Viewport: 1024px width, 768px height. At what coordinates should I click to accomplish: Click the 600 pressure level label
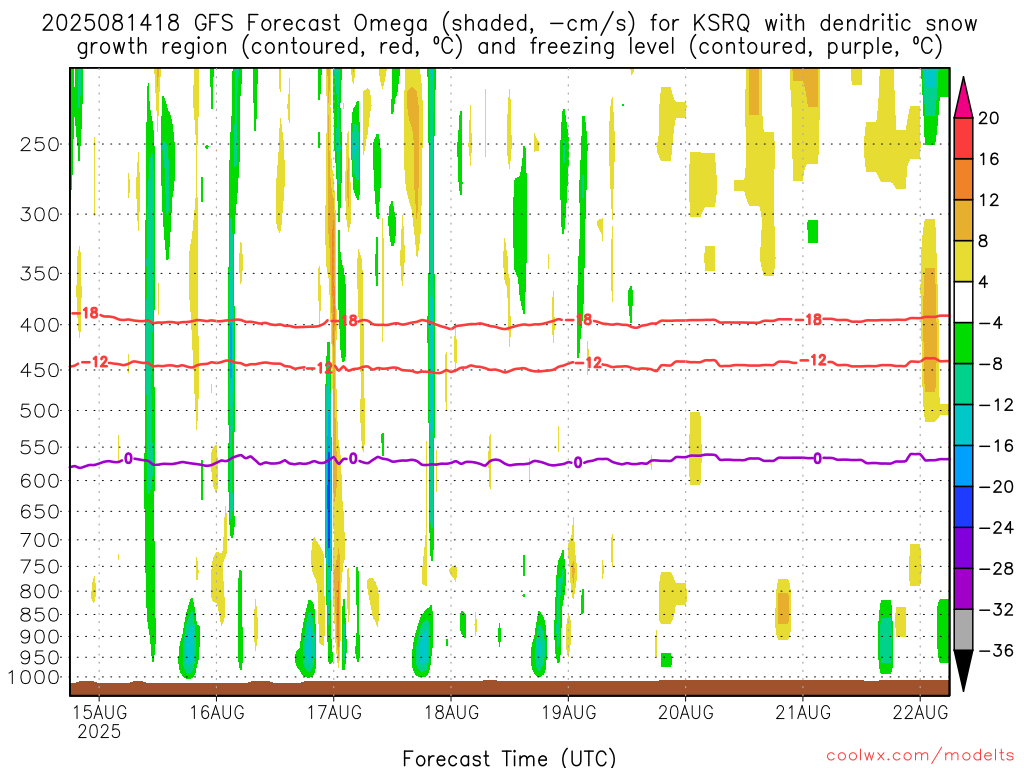coord(40,481)
